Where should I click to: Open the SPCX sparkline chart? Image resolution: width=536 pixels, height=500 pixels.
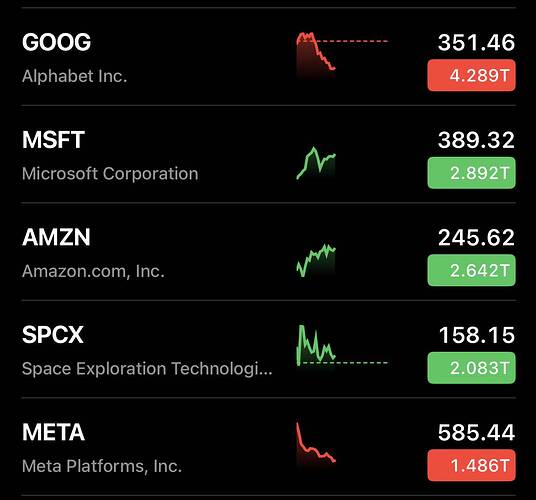(342, 347)
